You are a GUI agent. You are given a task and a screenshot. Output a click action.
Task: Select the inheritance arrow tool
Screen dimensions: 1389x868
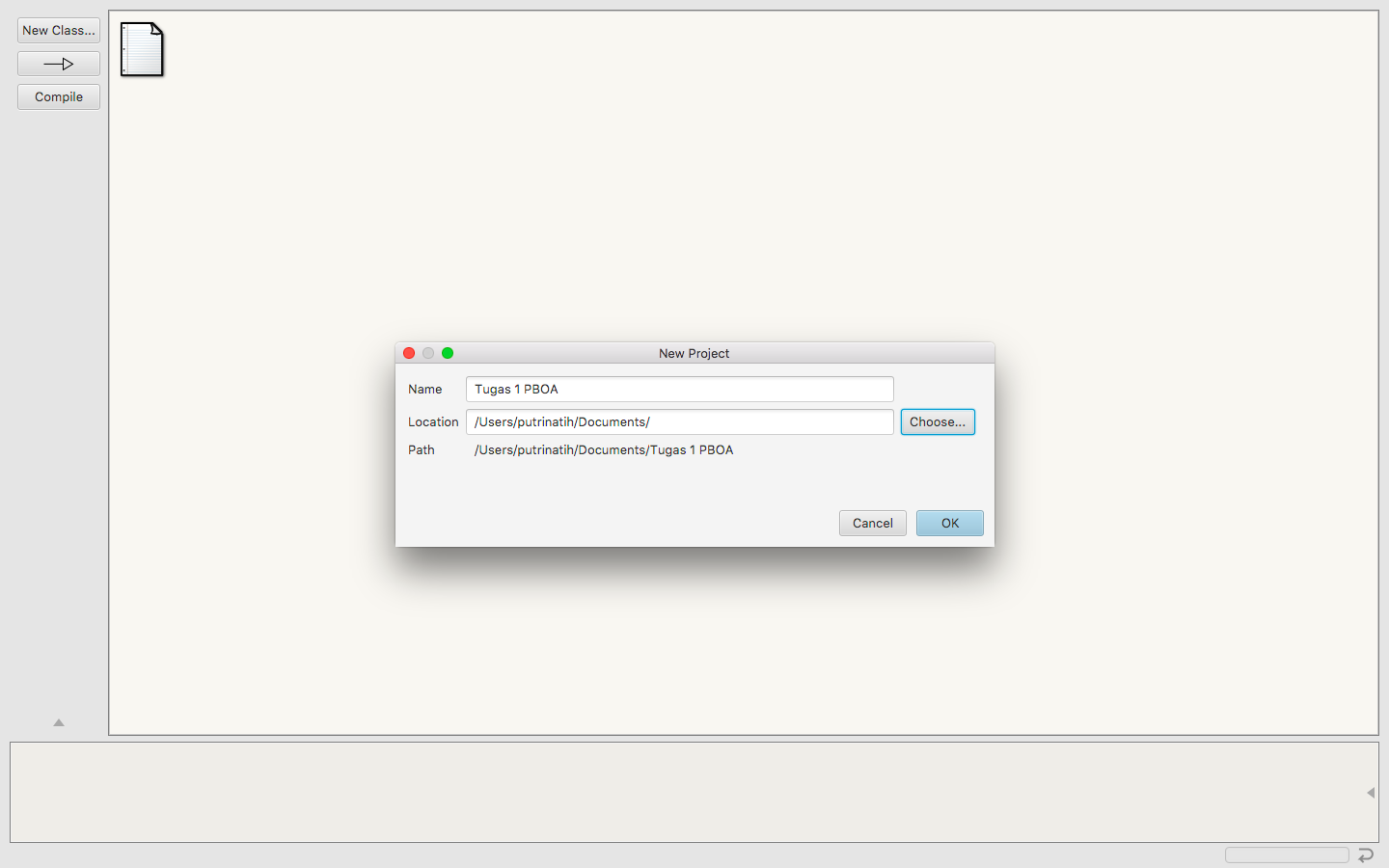pyautogui.click(x=59, y=64)
